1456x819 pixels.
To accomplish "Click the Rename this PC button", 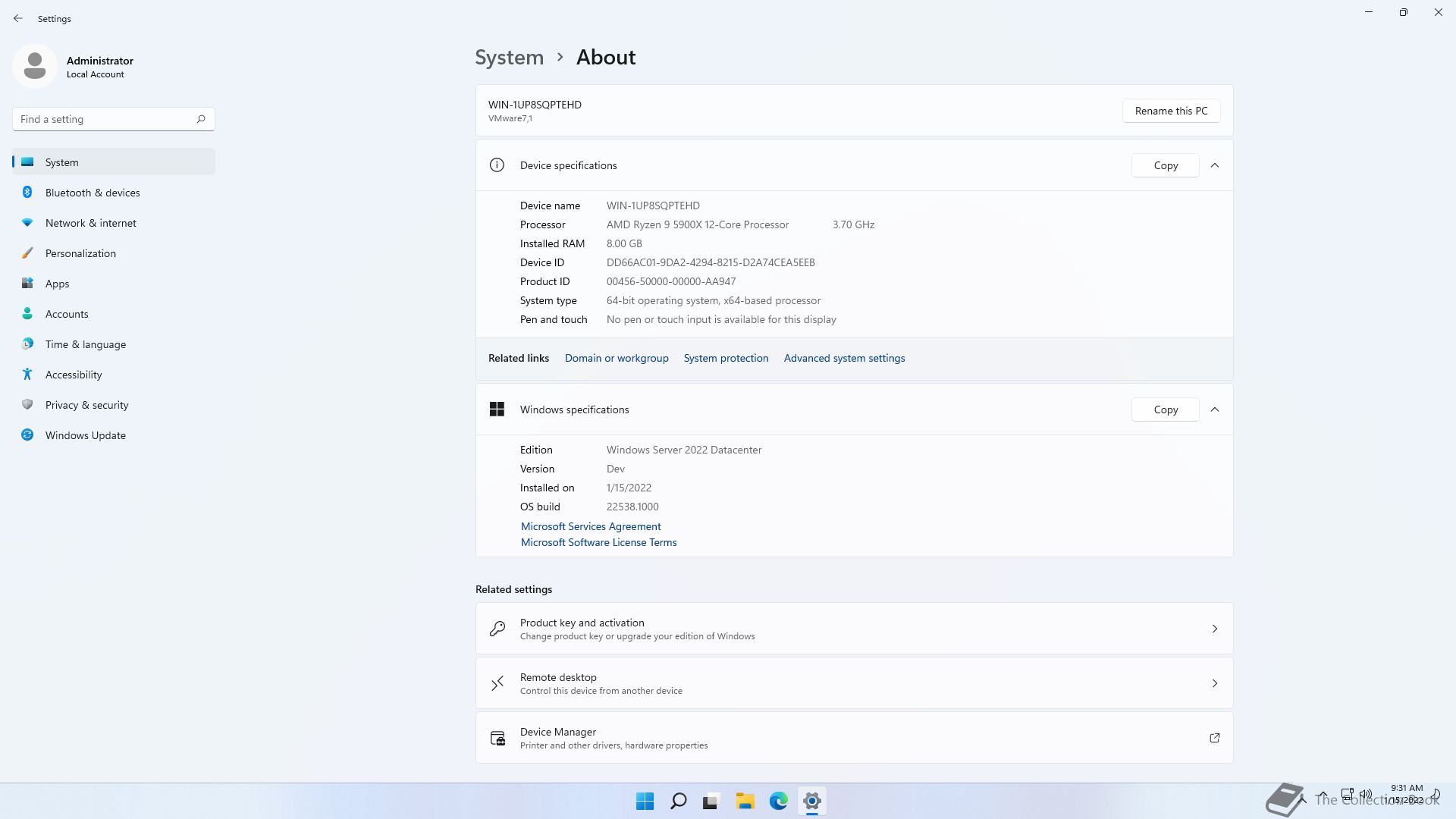I will coord(1171,111).
